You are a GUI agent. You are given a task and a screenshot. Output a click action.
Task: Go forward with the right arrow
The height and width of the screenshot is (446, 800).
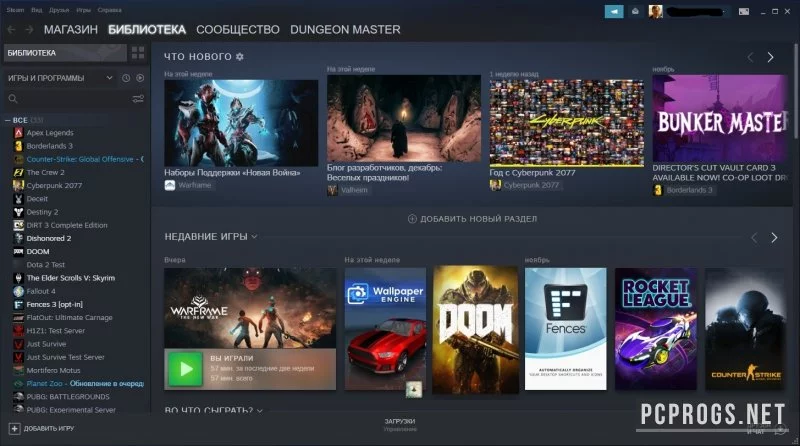[29, 30]
